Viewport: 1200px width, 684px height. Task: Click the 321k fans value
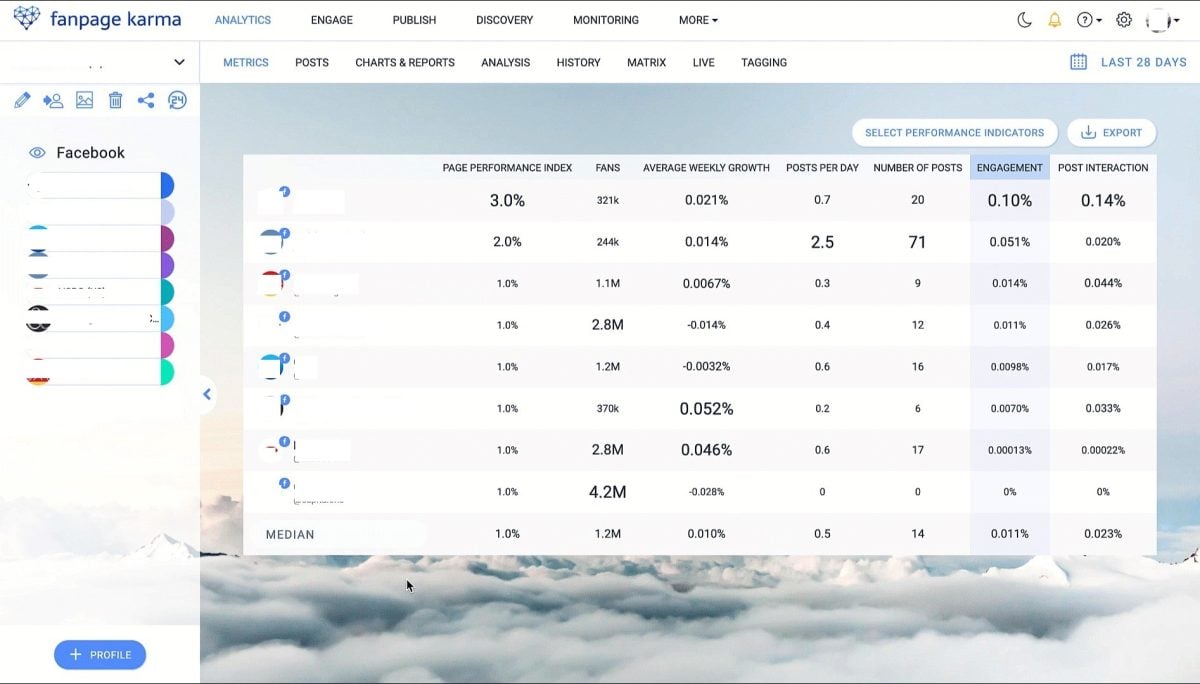pos(607,200)
